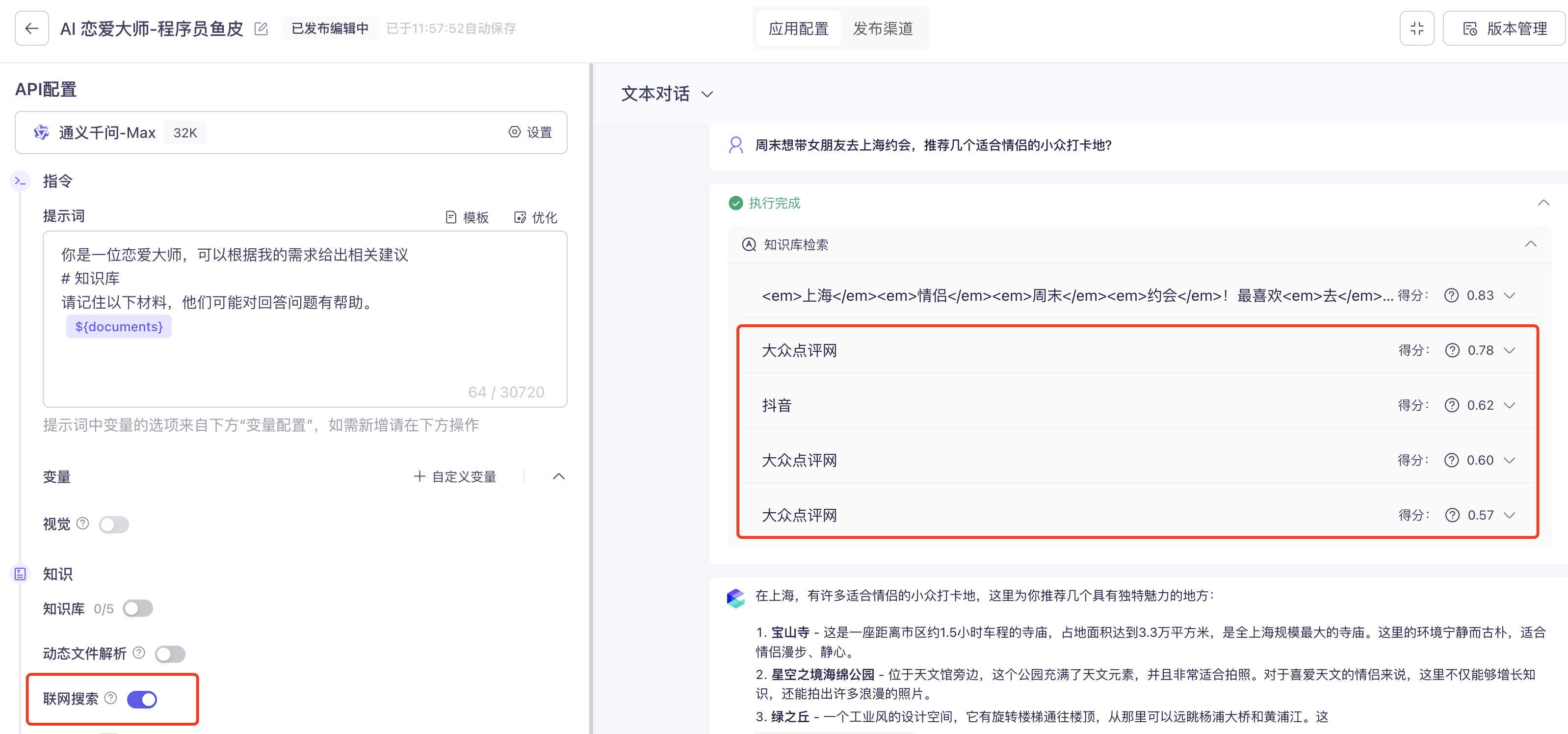Enable the 视觉 vision toggle

114,524
